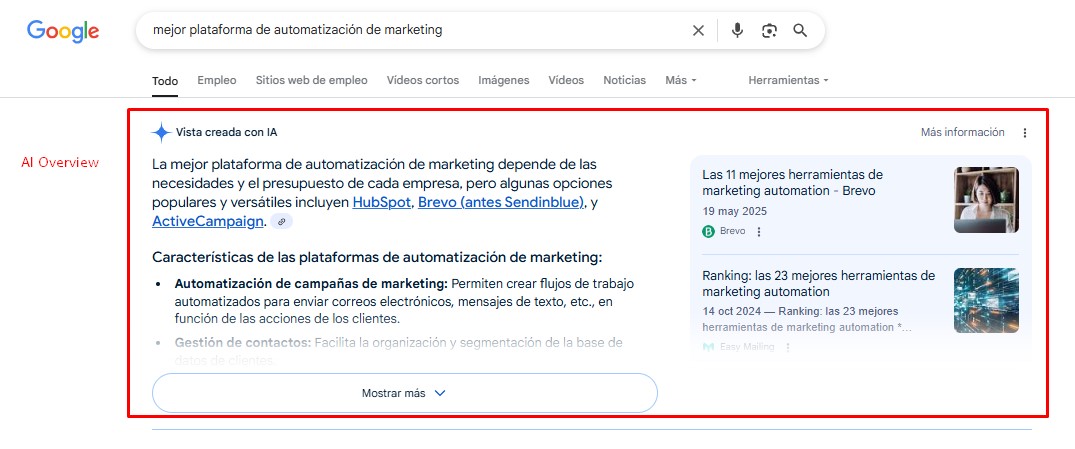Image resolution: width=1075 pixels, height=449 pixels.
Task: Go to the Google logo homepage
Action: pos(63,31)
